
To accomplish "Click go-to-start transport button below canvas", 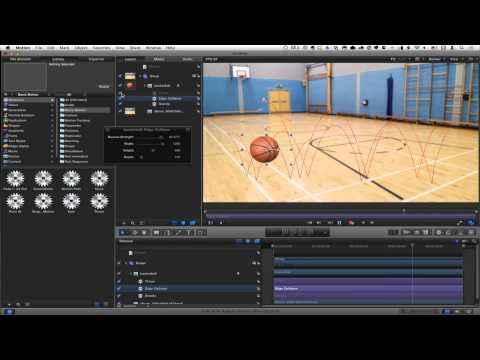I will click(310, 222).
